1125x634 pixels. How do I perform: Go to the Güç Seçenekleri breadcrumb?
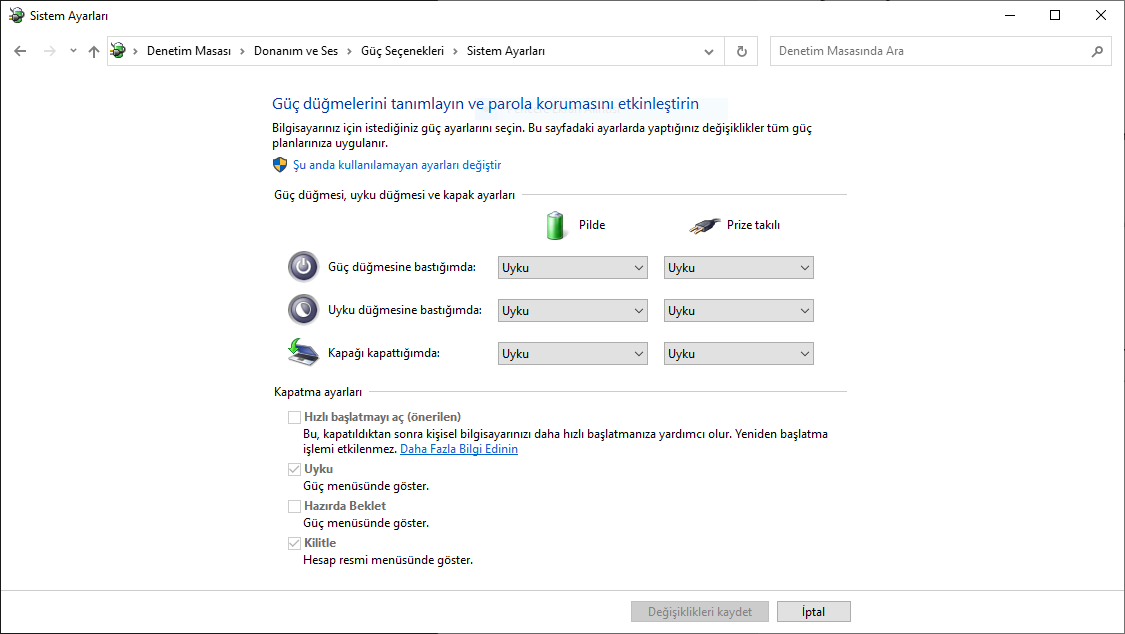coord(403,51)
